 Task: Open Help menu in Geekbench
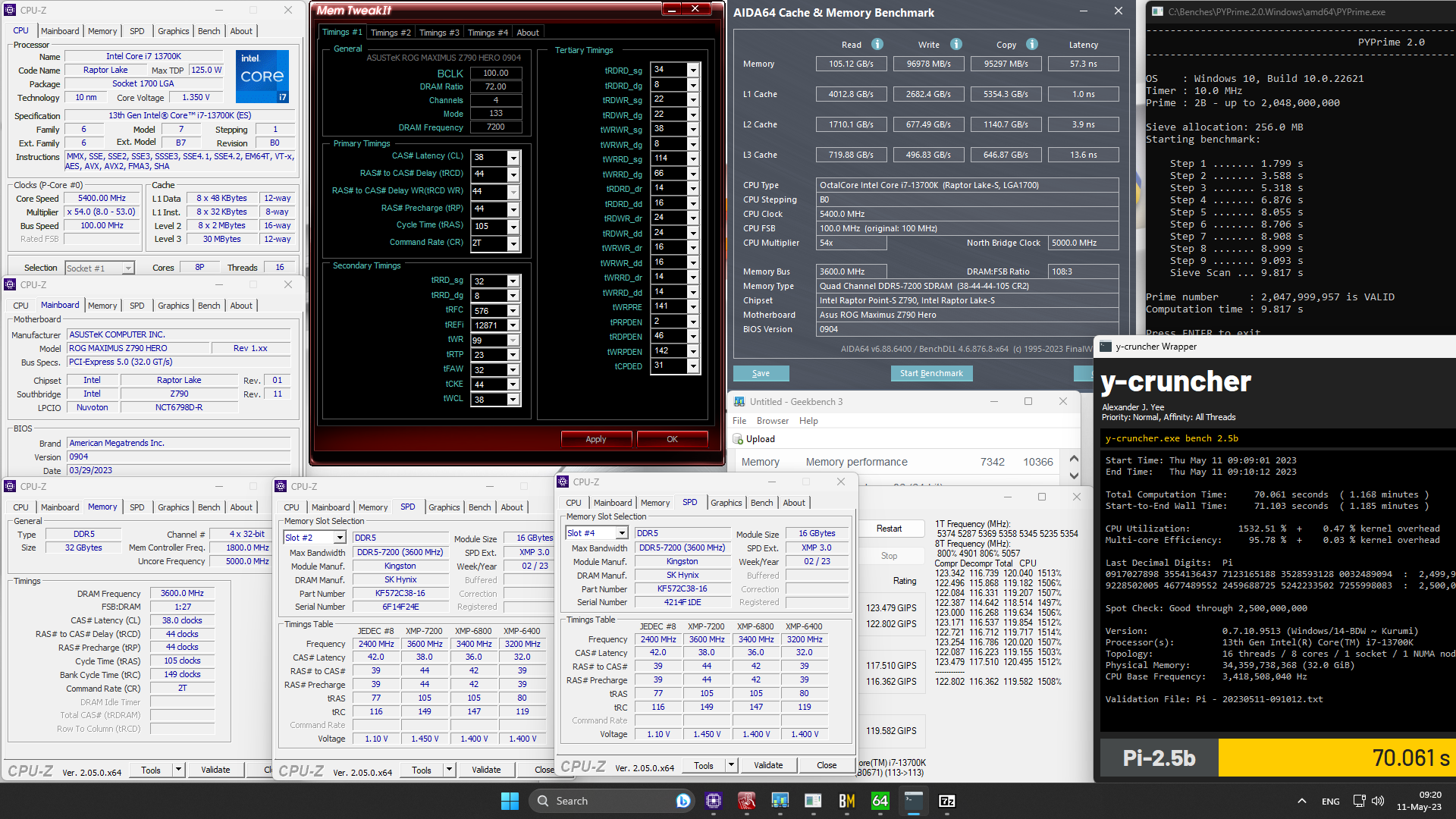(x=809, y=421)
